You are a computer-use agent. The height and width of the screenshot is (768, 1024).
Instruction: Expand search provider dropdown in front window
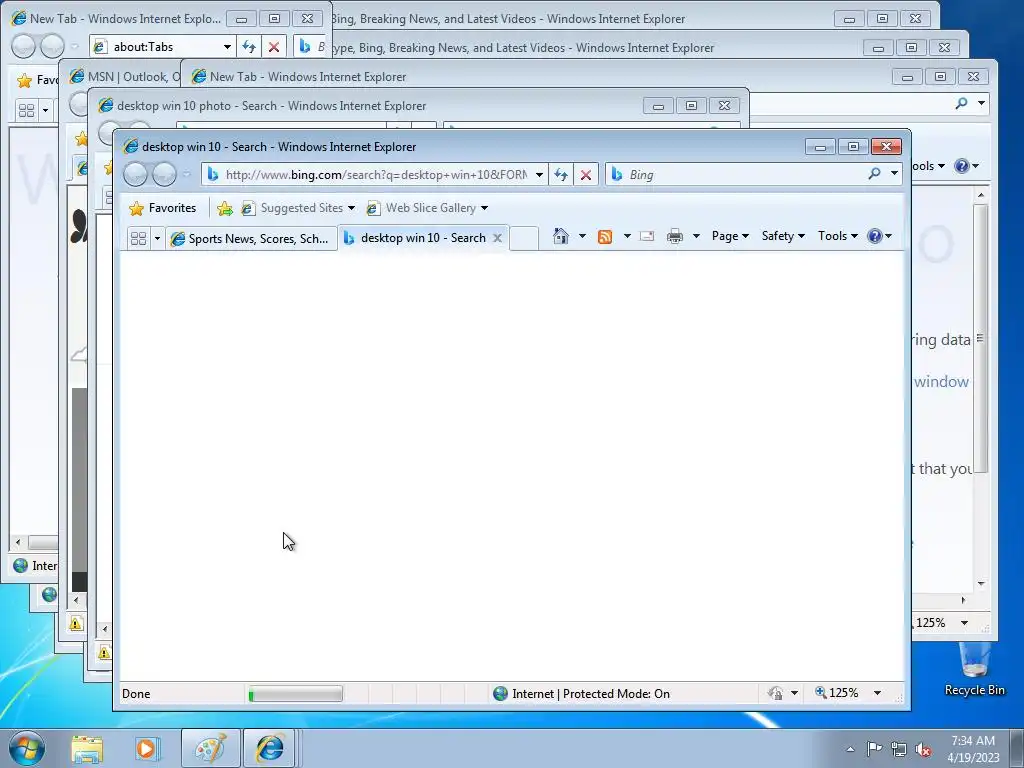[x=894, y=174]
